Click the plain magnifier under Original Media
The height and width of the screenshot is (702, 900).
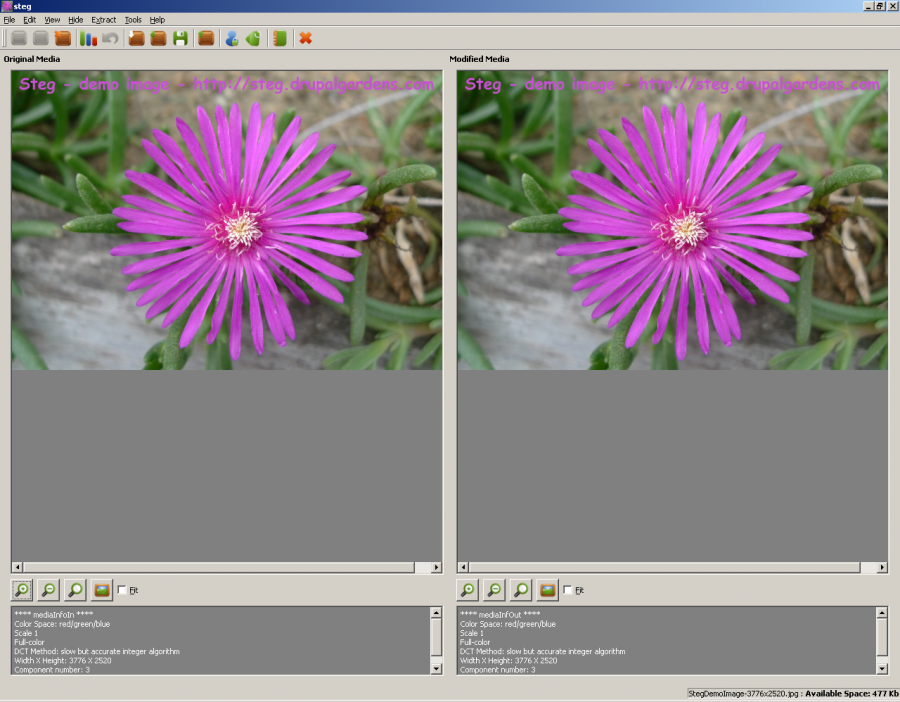point(75,589)
